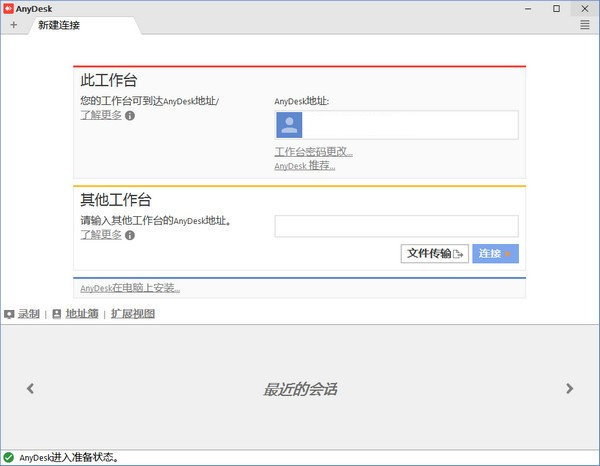The height and width of the screenshot is (466, 600).
Task: Open 了解更多 link in 此工作台 section
Action: (x=101, y=115)
